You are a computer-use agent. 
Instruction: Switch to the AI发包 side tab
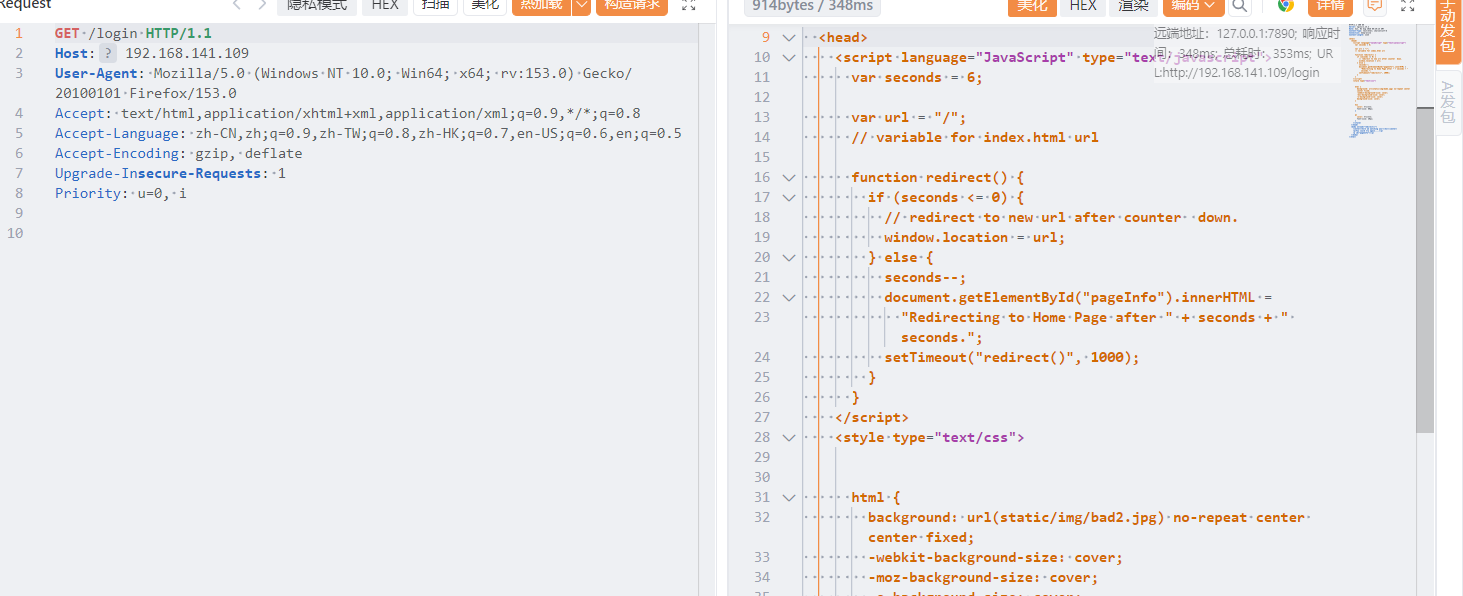point(1448,102)
